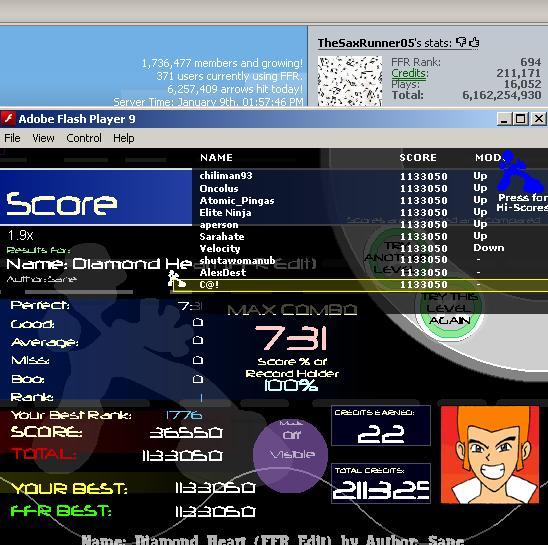The width and height of the screenshot is (548, 545).
Task: Click the Credits link in stats
Action: coord(409,73)
